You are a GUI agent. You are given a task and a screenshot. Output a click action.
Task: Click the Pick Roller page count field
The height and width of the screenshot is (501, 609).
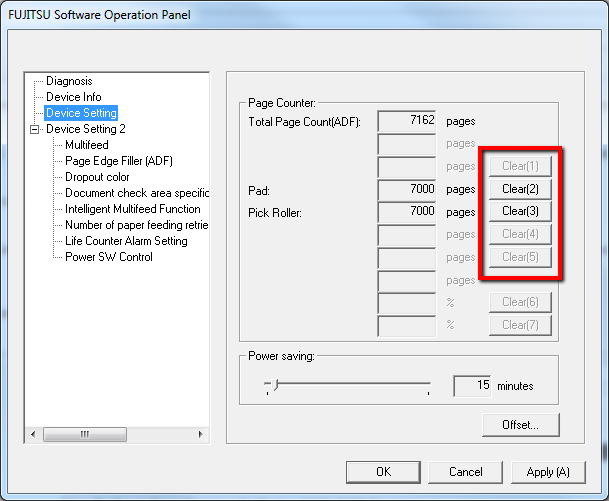pyautogui.click(x=407, y=212)
